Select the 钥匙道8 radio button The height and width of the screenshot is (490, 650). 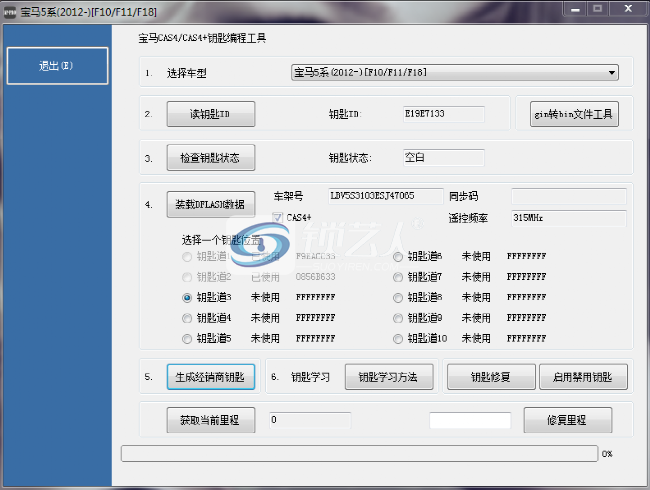(x=398, y=298)
